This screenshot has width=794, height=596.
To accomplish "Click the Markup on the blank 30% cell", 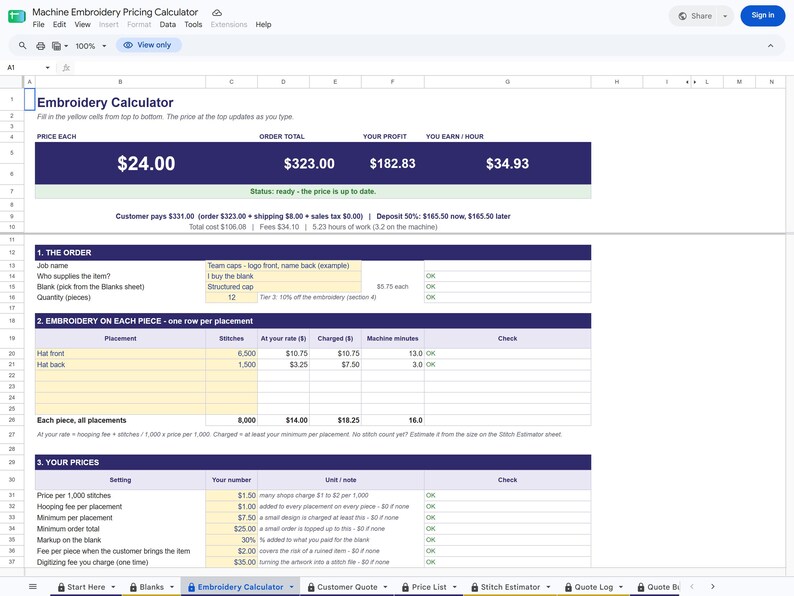I will 231,540.
